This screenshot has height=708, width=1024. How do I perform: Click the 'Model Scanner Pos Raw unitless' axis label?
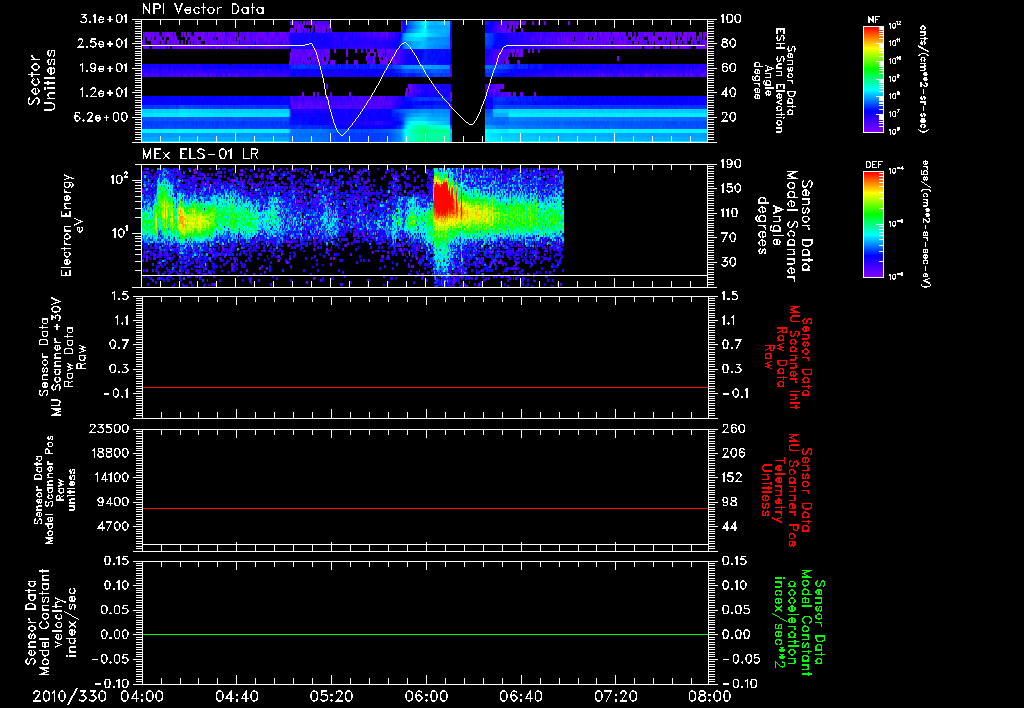click(55, 490)
